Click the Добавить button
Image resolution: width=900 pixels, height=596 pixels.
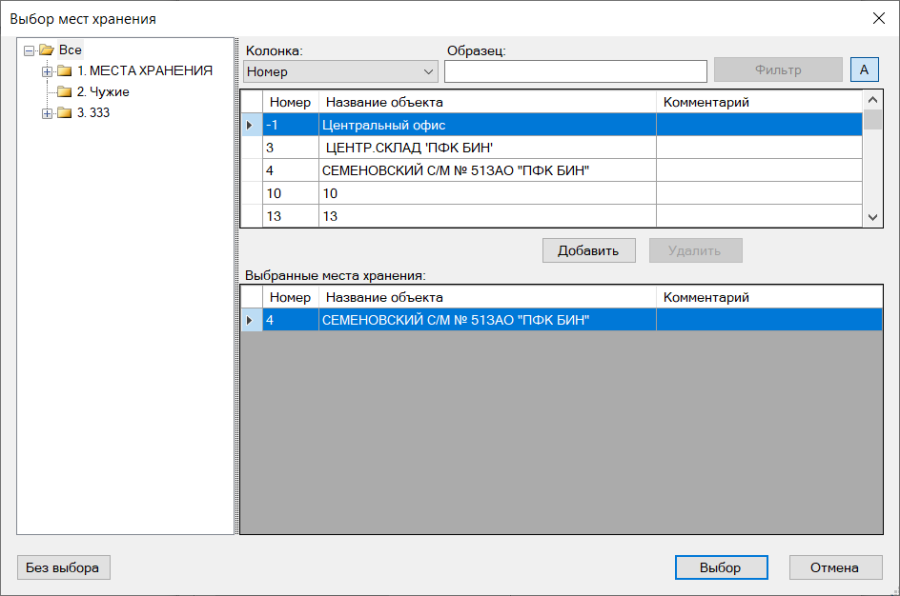click(x=588, y=251)
